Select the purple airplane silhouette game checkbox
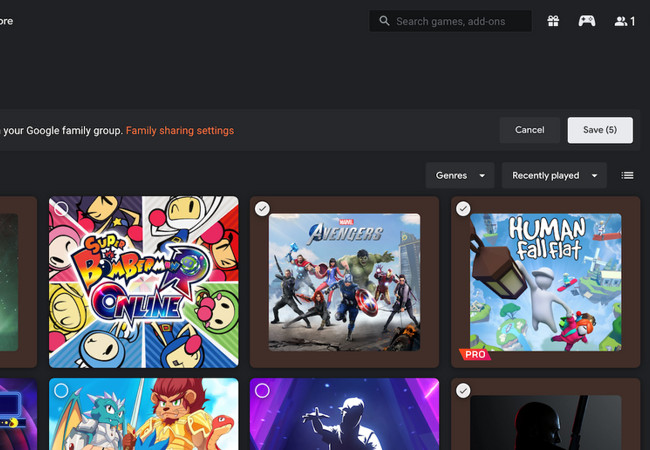This screenshot has width=650, height=450. click(262, 390)
